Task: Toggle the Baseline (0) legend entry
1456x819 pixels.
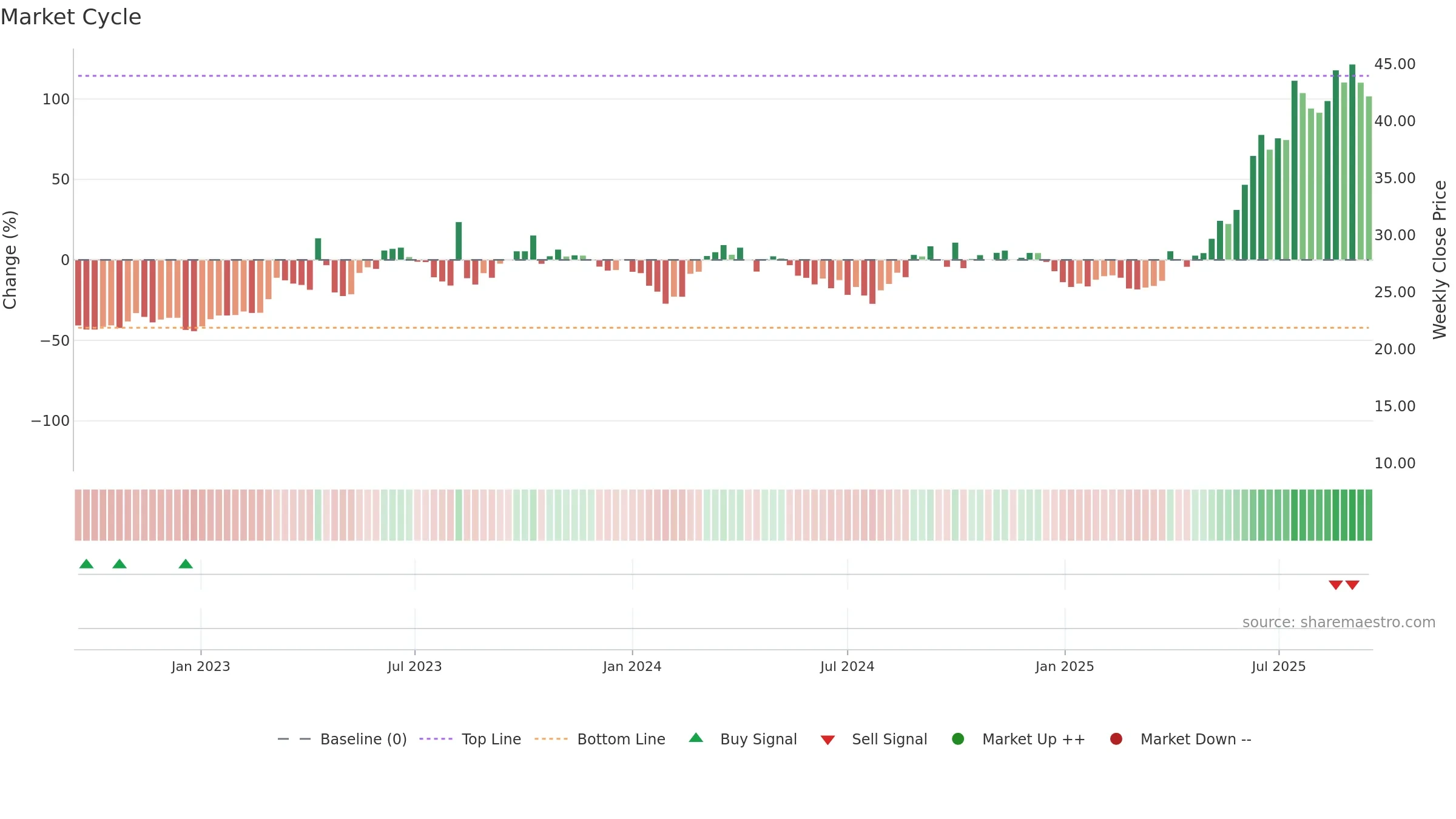Action: 342,739
